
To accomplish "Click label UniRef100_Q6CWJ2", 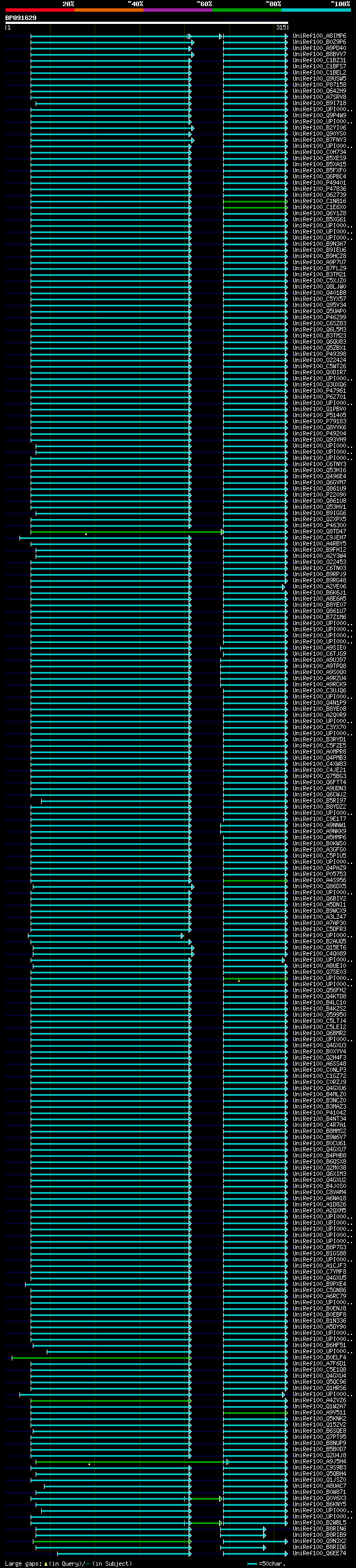I will coord(319,795).
